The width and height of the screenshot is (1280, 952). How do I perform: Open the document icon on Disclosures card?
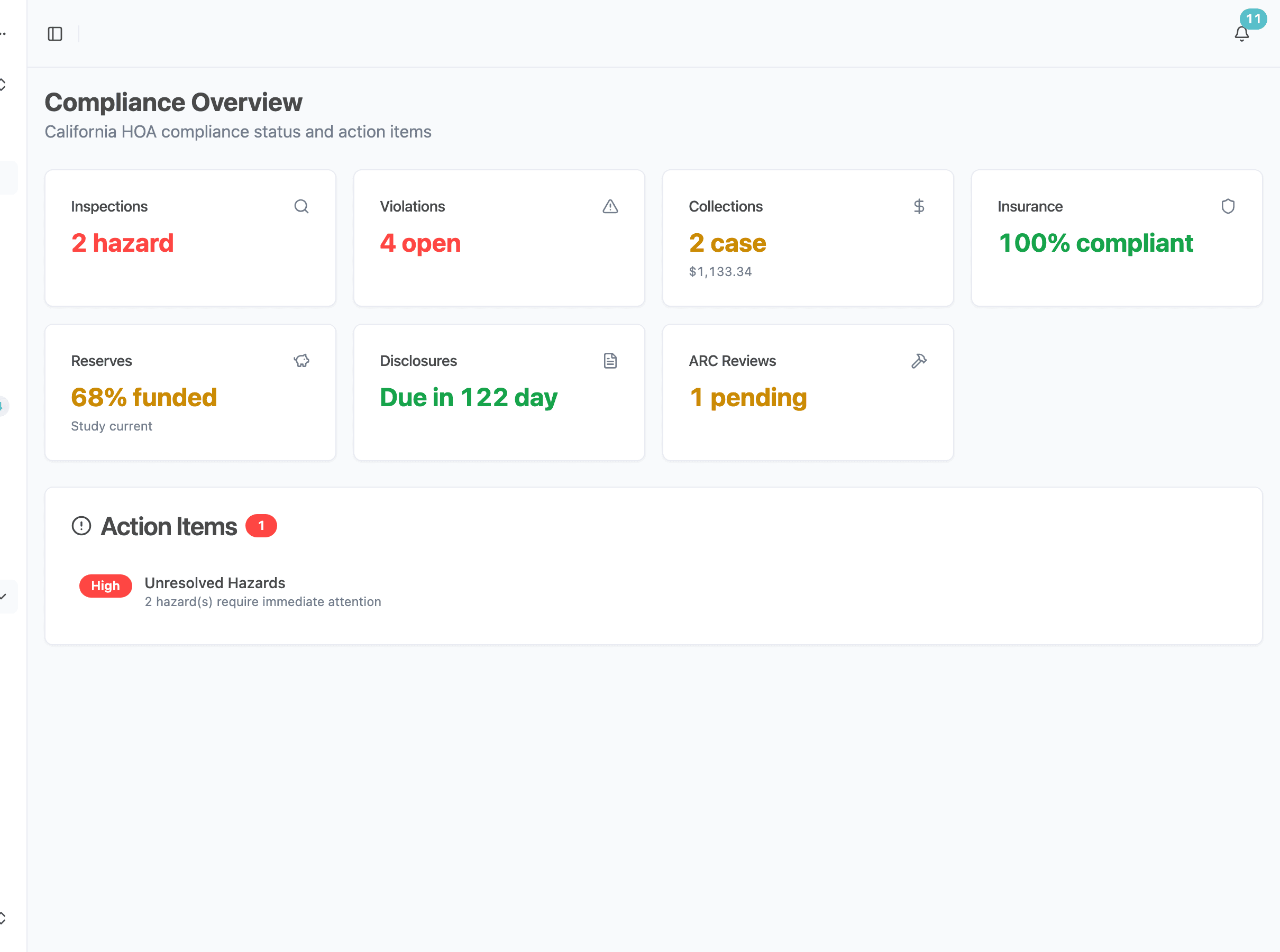(x=611, y=361)
